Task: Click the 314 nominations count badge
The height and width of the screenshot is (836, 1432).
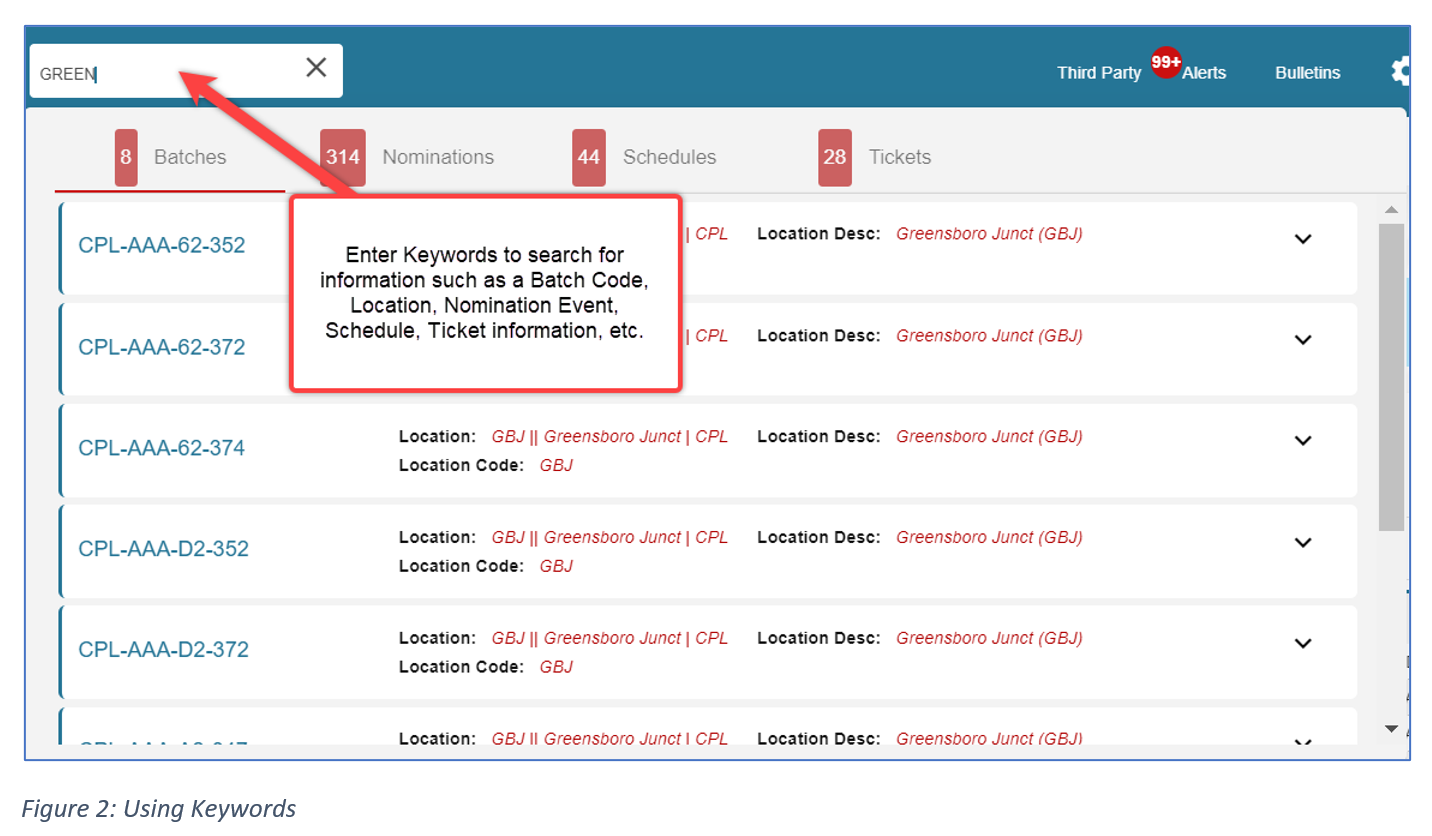Action: tap(342, 157)
